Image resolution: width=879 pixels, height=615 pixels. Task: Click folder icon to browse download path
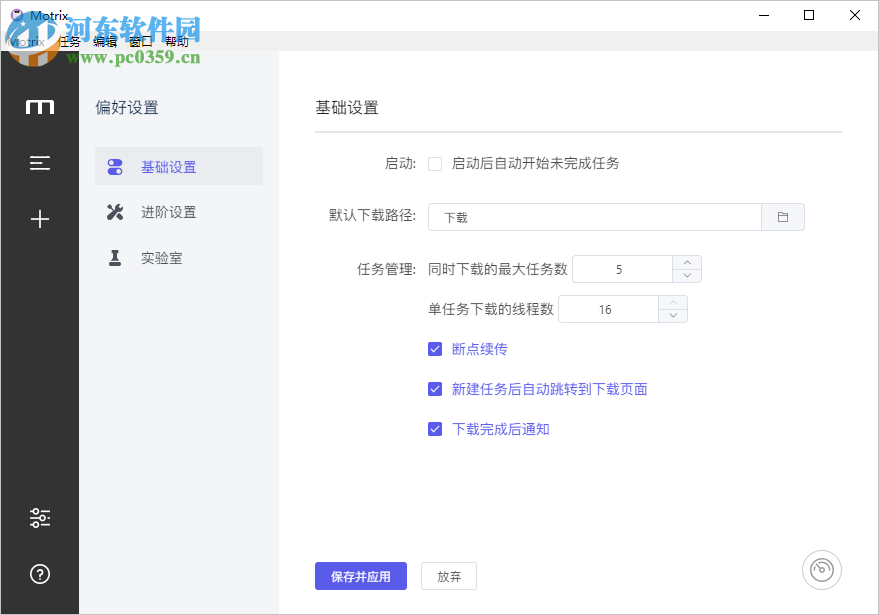(783, 217)
